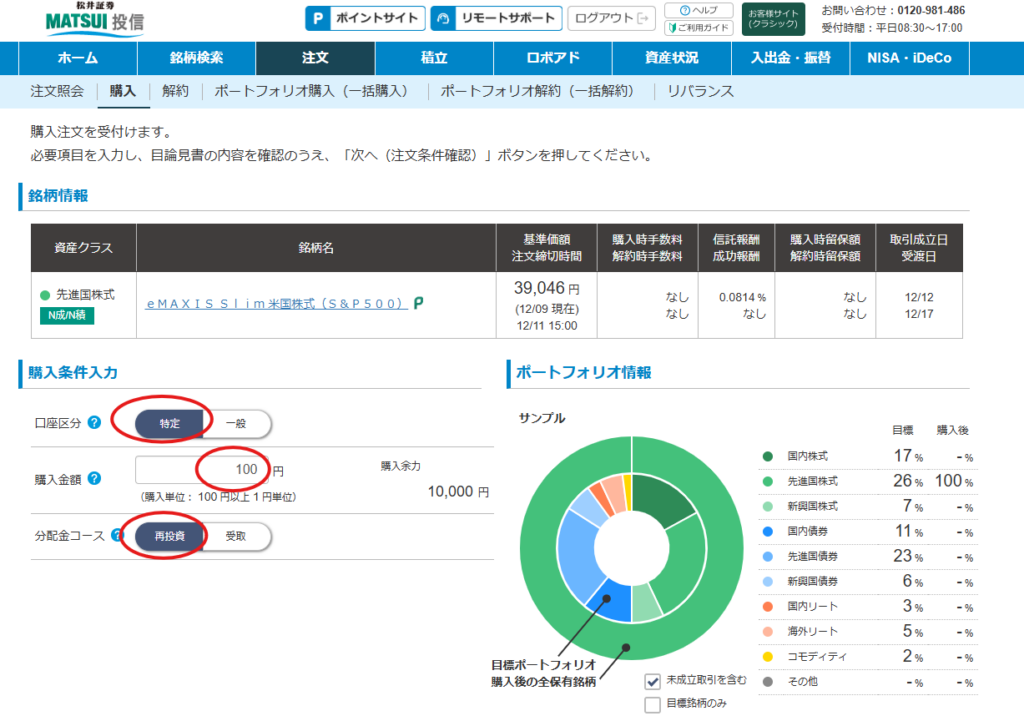Click the MATSUI 投信 logo
The width and height of the screenshot is (1024, 721).
(93, 19)
